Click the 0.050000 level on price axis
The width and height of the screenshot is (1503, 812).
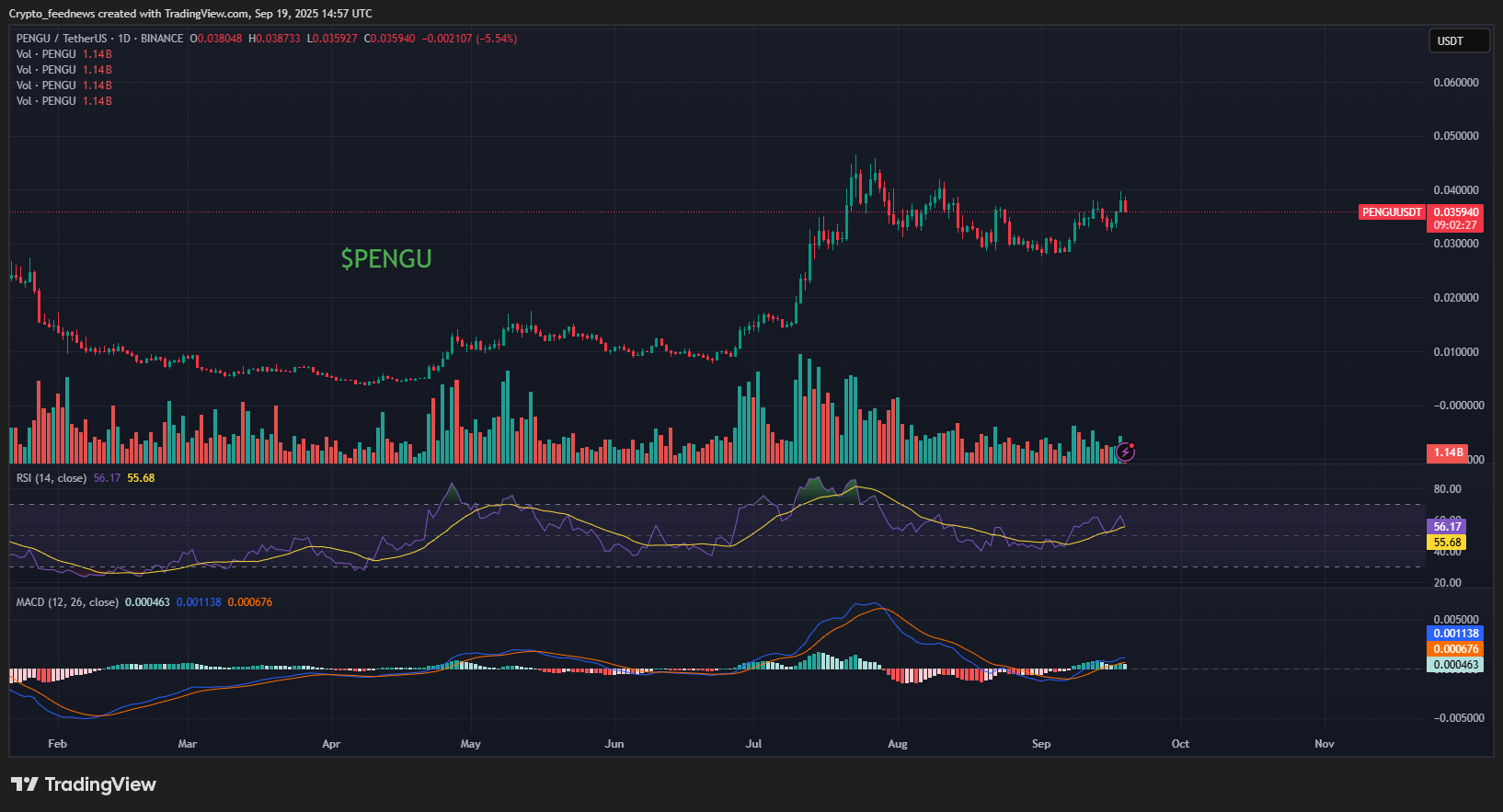[1456, 136]
